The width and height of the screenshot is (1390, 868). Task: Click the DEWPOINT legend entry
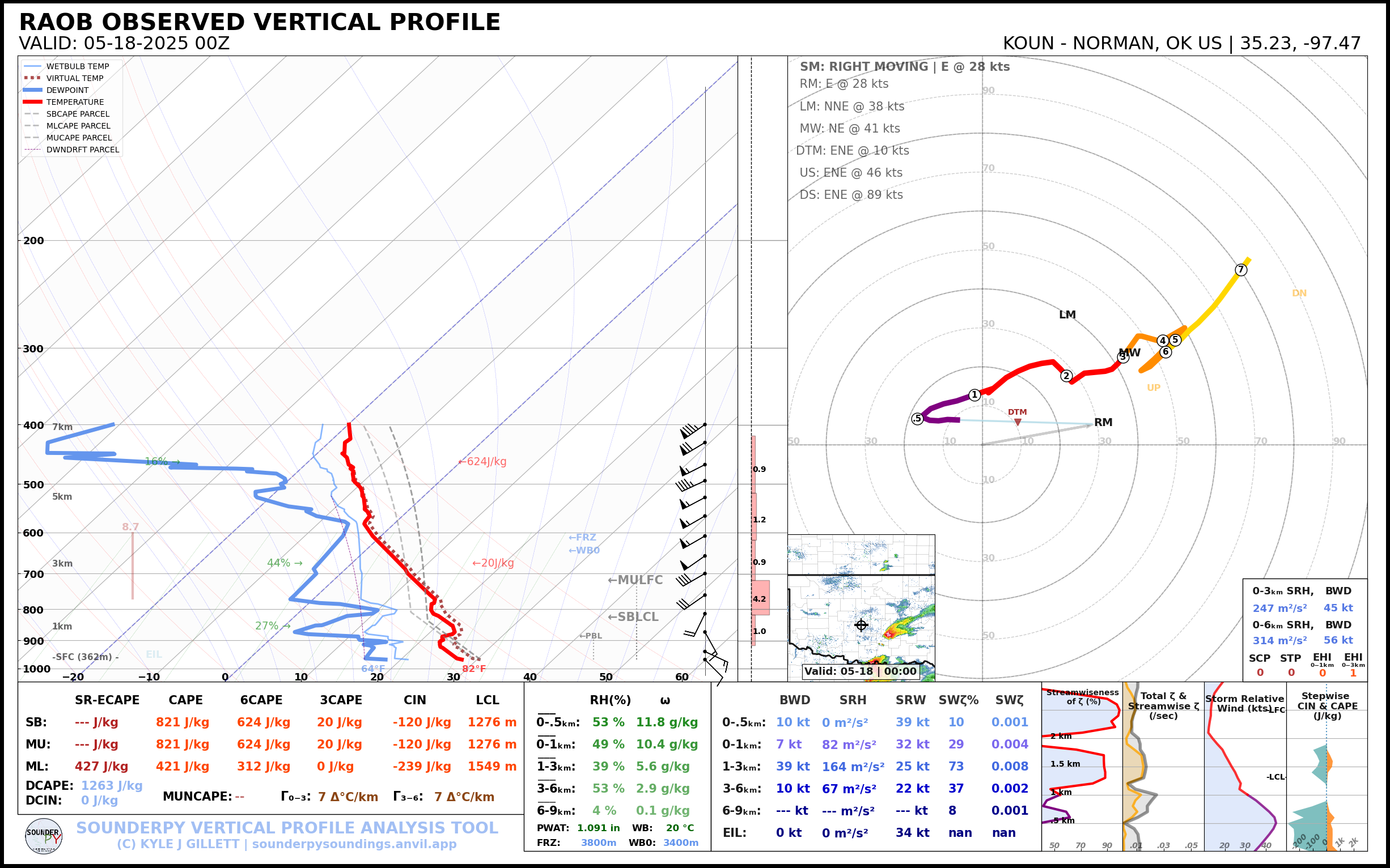67,90
